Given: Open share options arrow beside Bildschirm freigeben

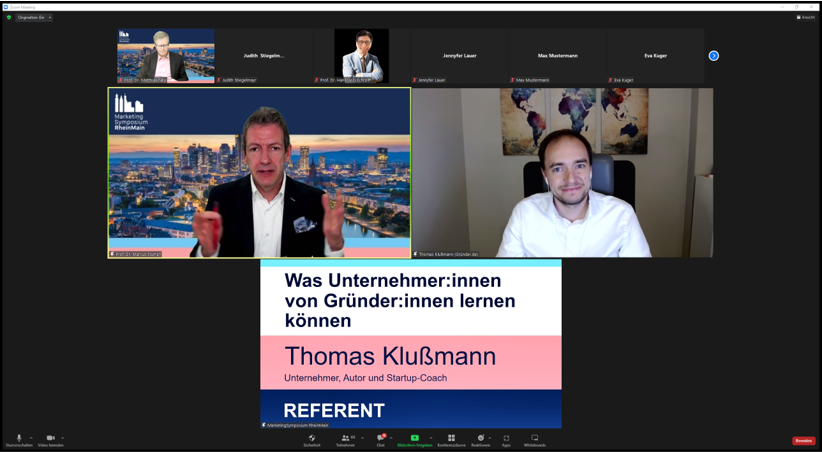Looking at the screenshot, I should (431, 437).
